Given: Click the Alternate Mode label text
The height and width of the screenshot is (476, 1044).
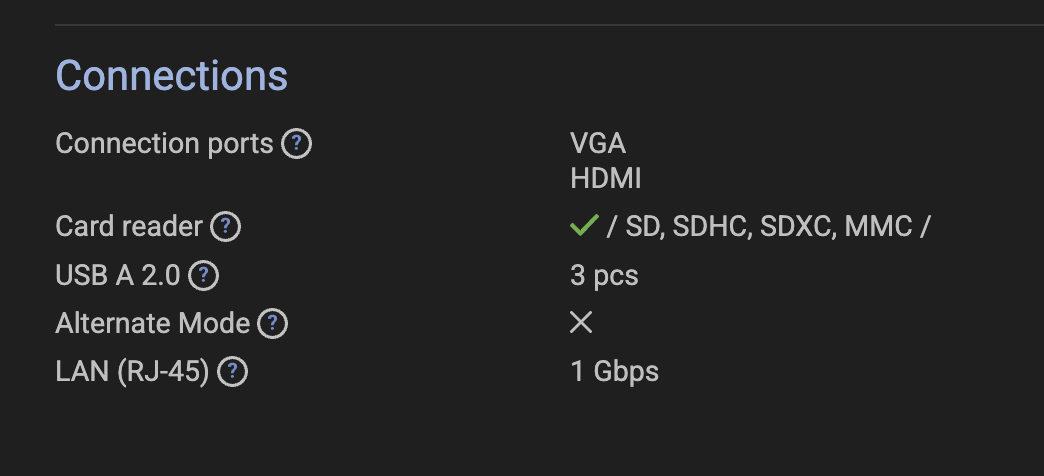Looking at the screenshot, I should pos(152,324).
